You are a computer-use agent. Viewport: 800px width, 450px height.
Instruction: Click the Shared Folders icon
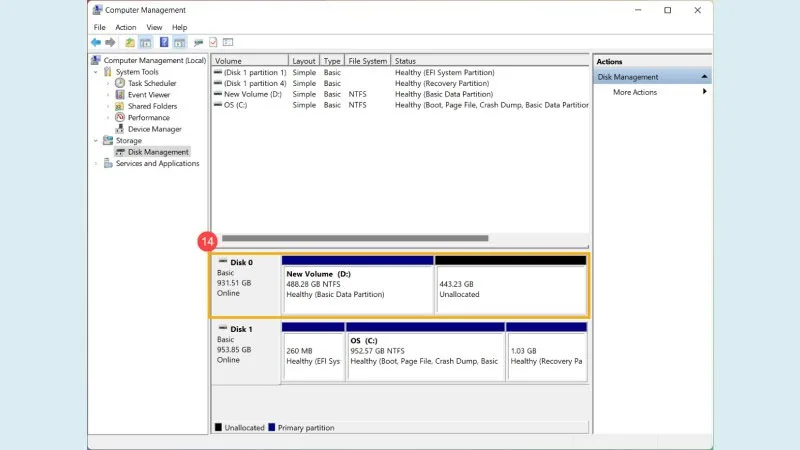coord(120,106)
